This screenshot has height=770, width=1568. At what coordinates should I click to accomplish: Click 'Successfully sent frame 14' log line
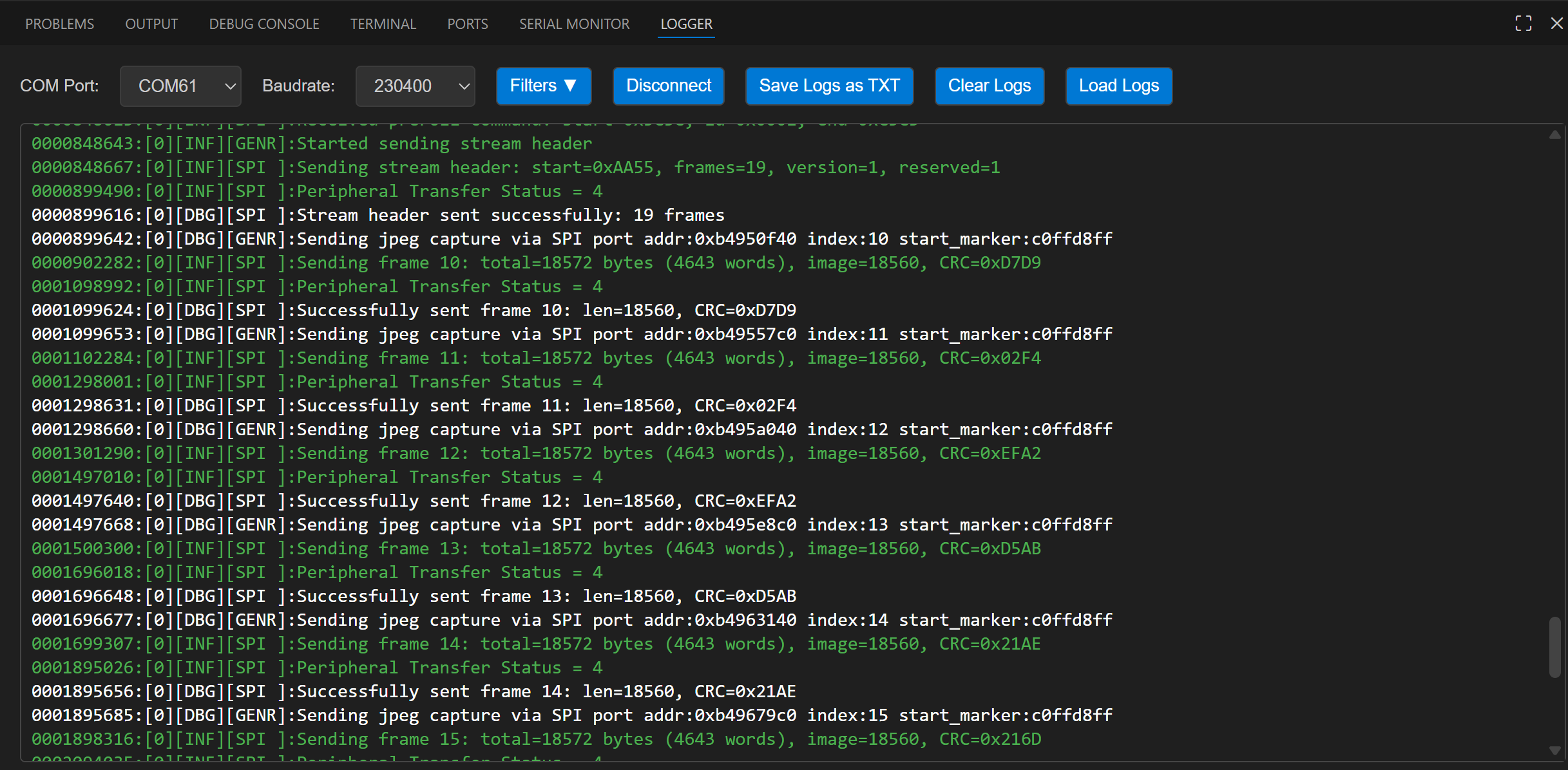[x=414, y=691]
